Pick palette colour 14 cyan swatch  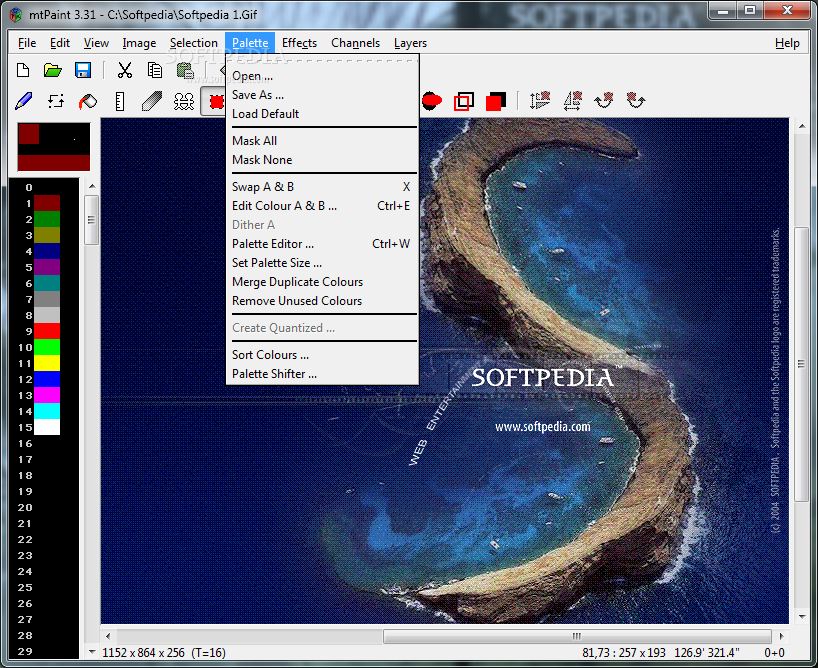click(47, 411)
